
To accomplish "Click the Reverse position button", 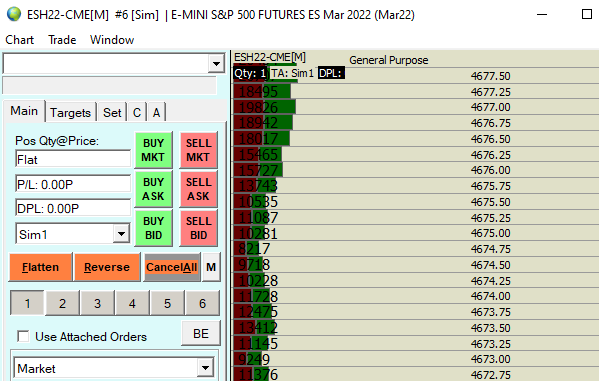I will tap(107, 267).
